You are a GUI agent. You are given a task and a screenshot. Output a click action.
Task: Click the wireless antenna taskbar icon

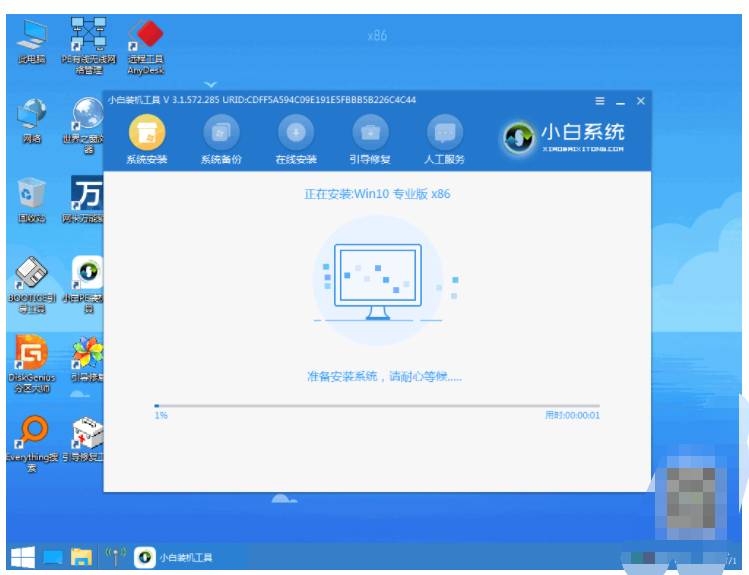(x=116, y=557)
